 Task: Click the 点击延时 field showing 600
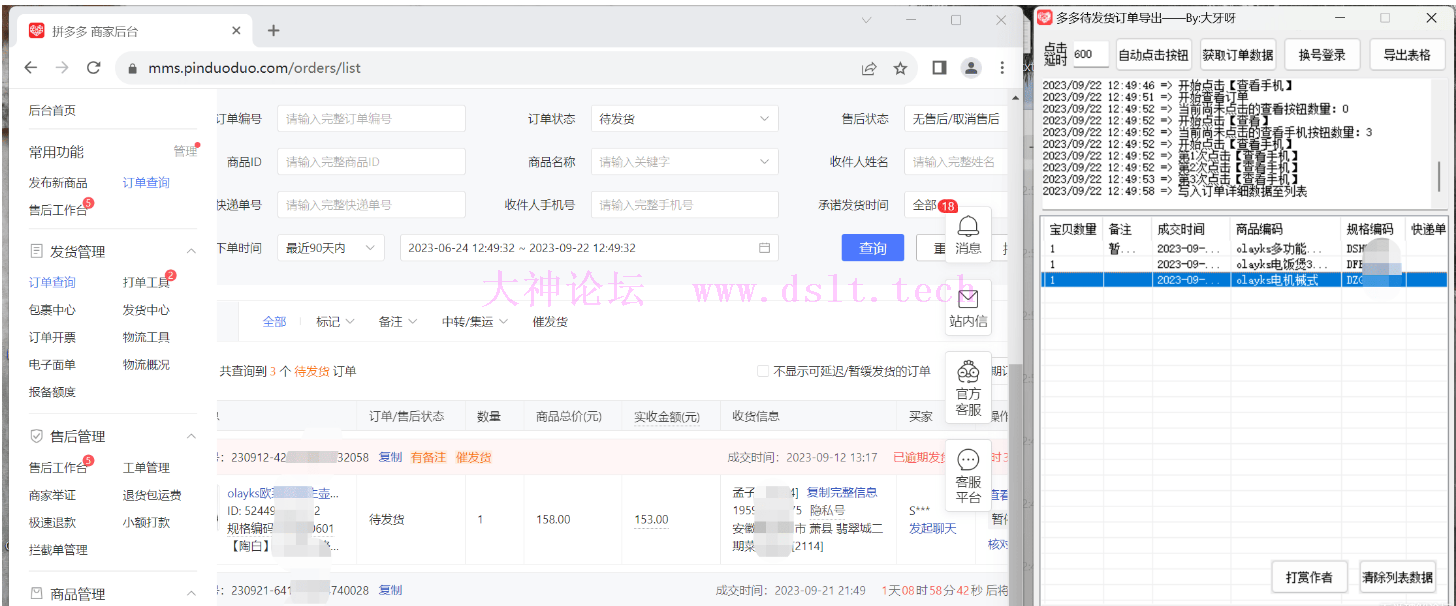[x=1089, y=55]
